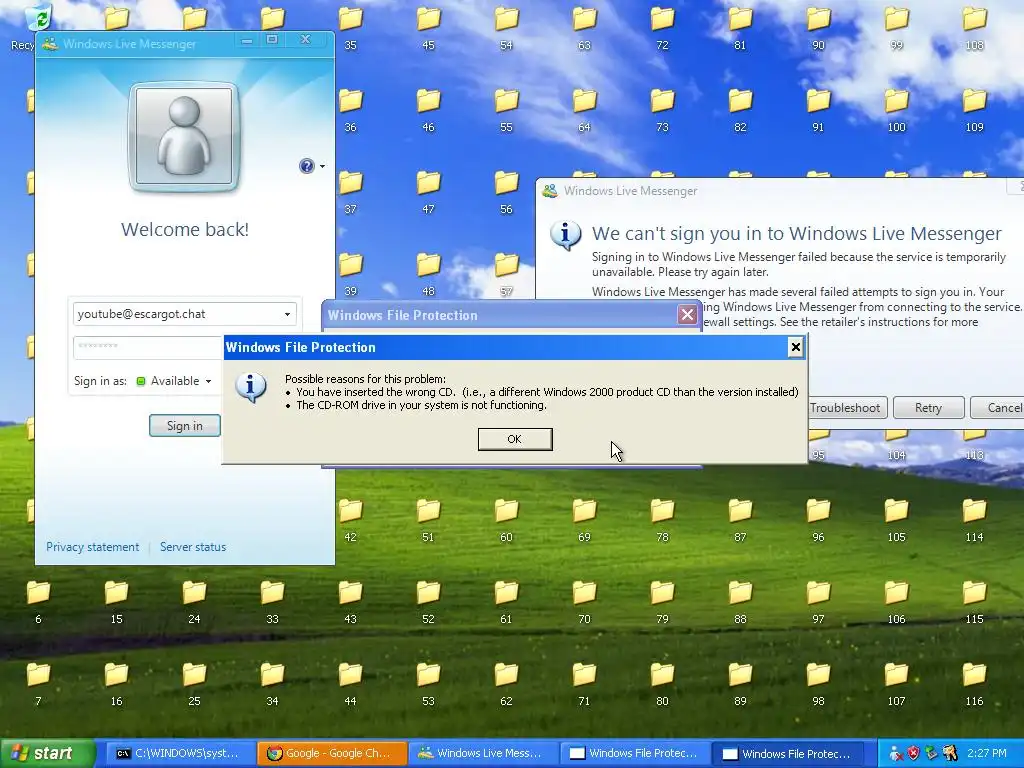Screen dimensions: 1024x768
Task: Select desktop folder 106
Action: pyautogui.click(x=897, y=601)
